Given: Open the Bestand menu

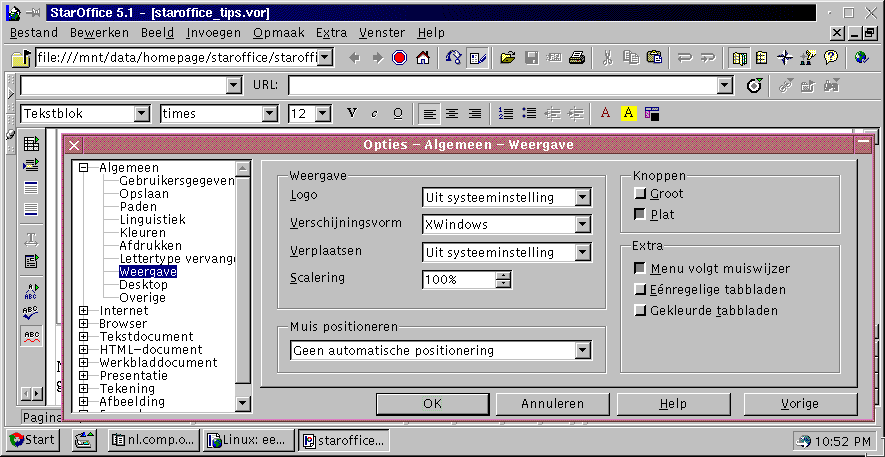Looking at the screenshot, I should point(34,33).
